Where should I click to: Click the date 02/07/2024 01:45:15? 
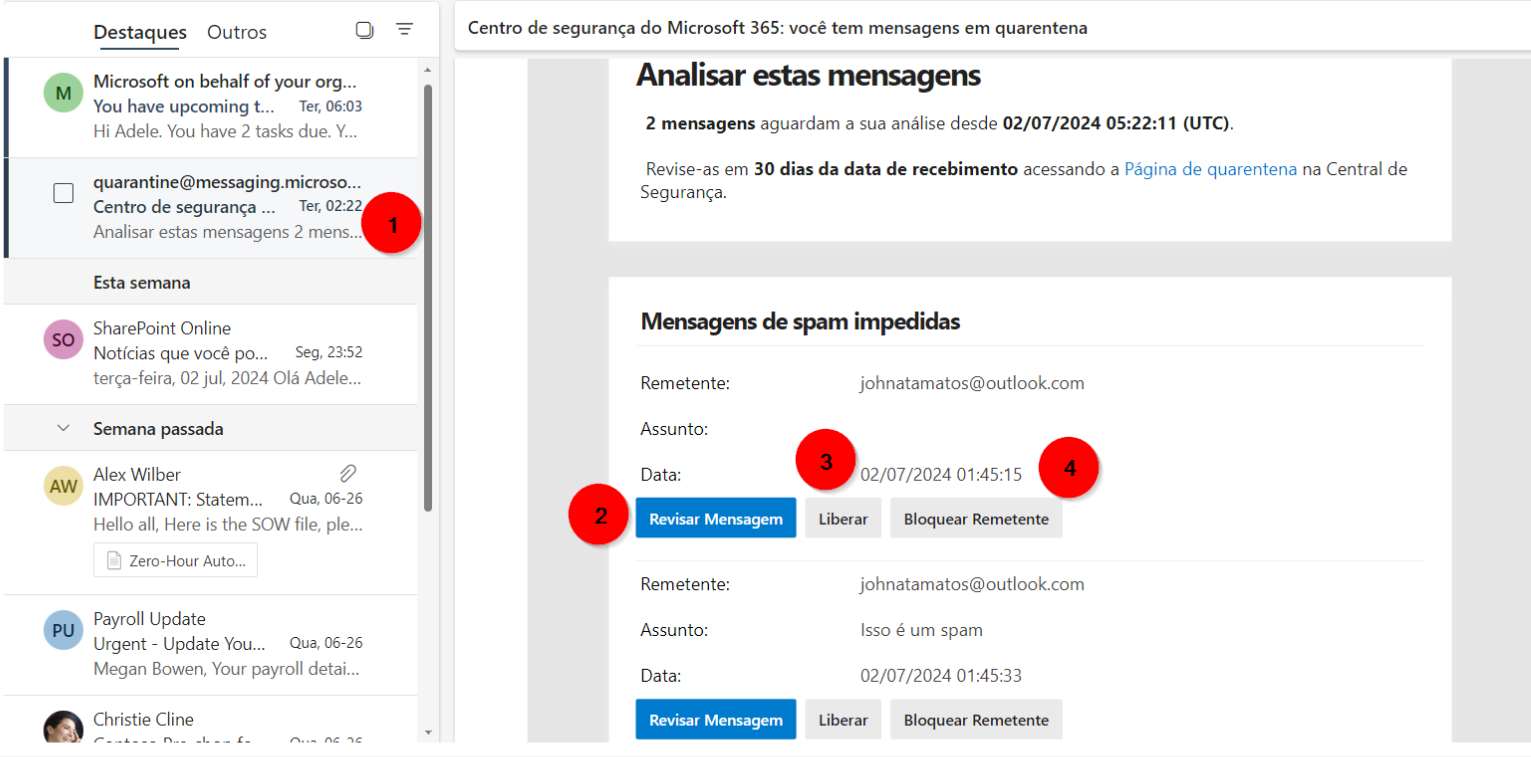click(941, 474)
